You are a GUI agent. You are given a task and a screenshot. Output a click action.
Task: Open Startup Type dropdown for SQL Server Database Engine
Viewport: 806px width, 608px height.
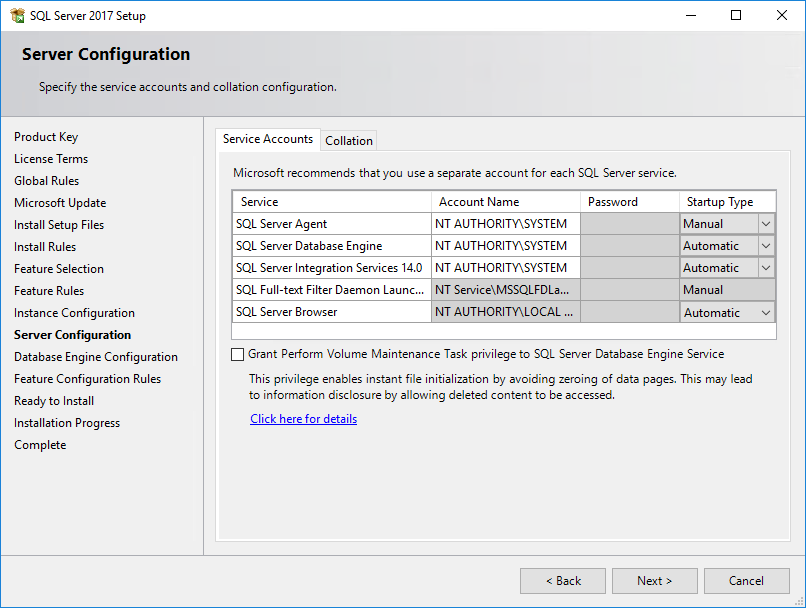(766, 246)
